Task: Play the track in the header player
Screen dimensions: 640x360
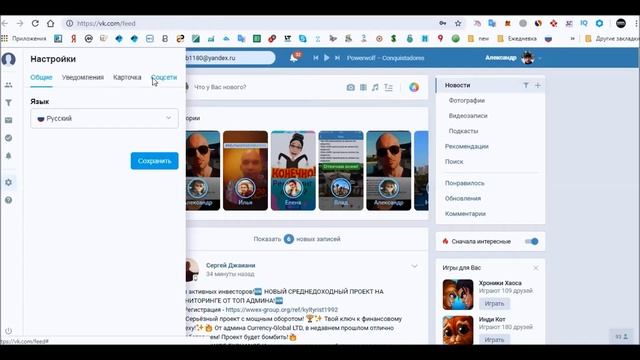Action: (327, 58)
